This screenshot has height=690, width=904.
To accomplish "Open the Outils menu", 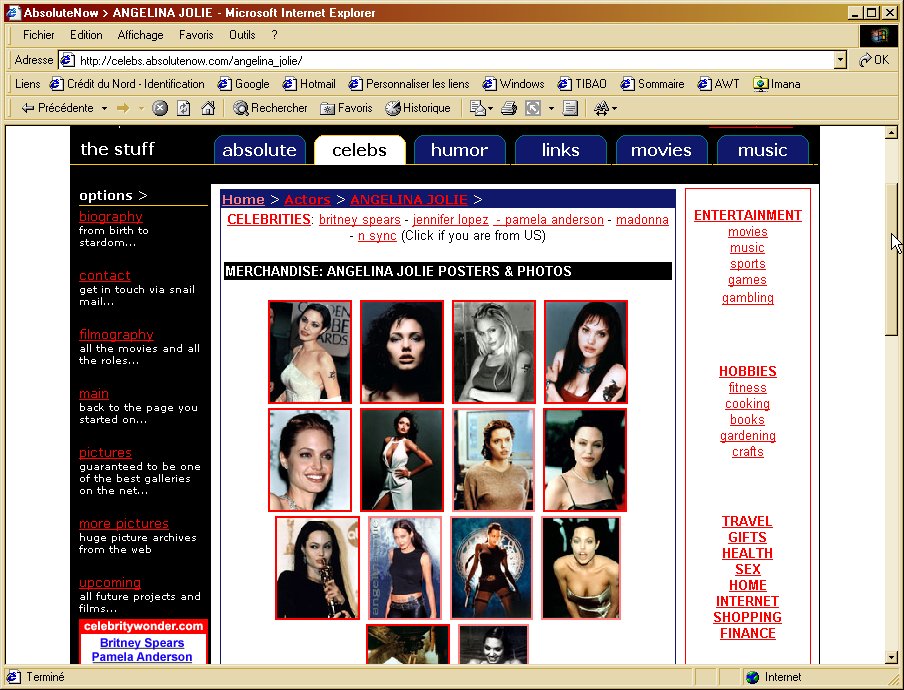I will (x=242, y=35).
